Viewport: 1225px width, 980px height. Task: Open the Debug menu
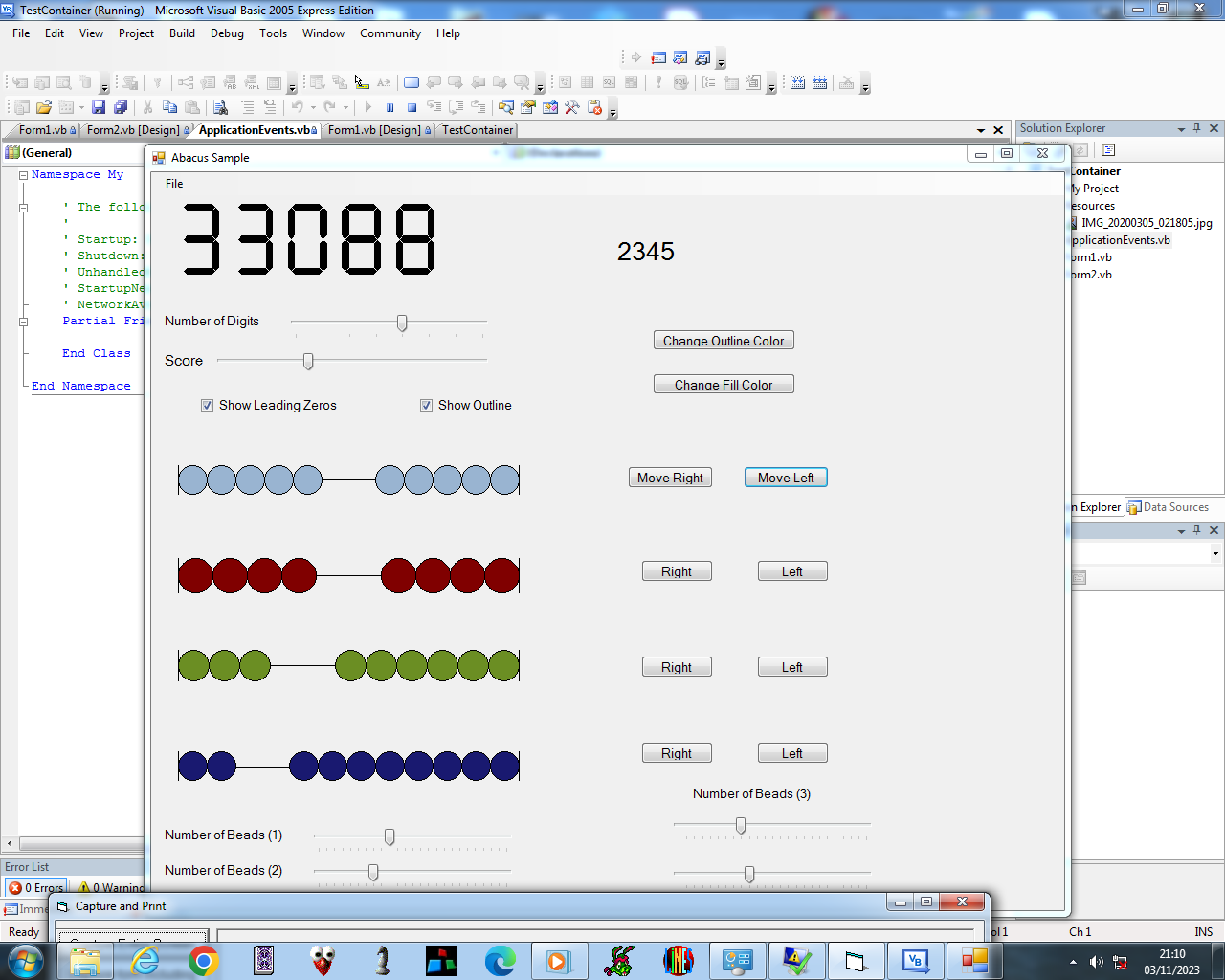(227, 33)
